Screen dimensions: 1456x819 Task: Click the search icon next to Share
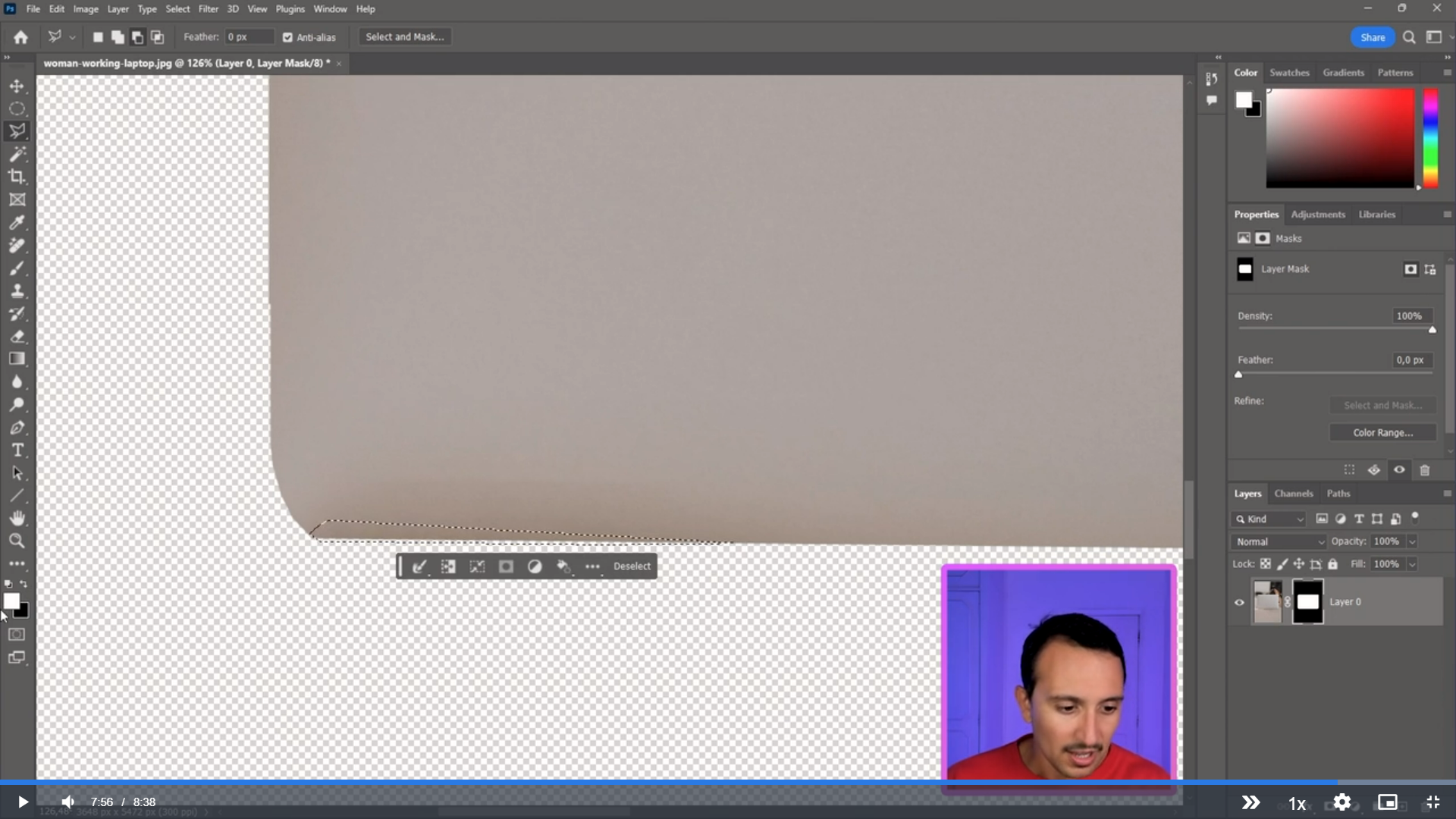(1409, 37)
